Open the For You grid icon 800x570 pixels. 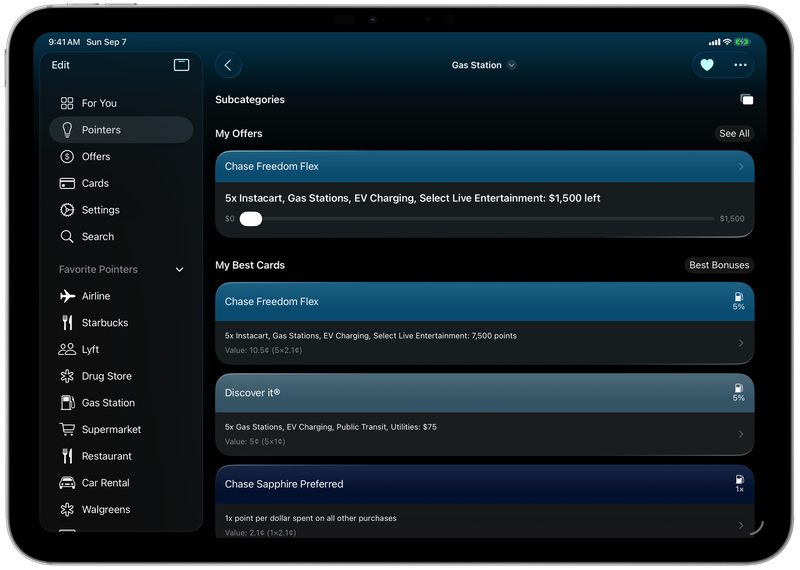tap(67, 103)
